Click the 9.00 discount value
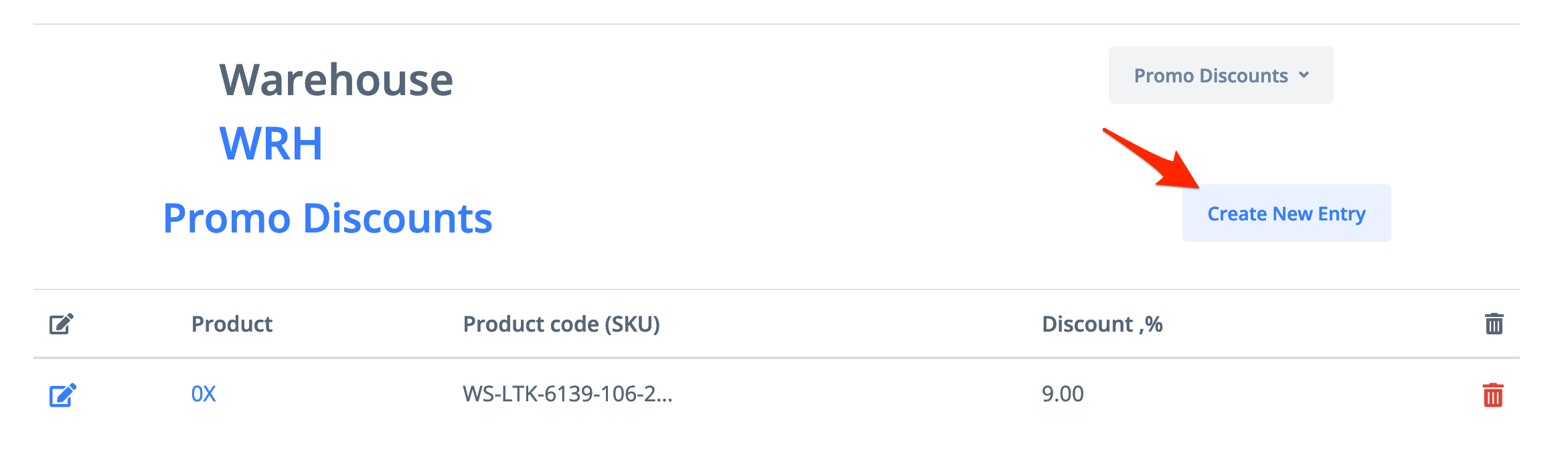1568x465 pixels. [x=1063, y=394]
